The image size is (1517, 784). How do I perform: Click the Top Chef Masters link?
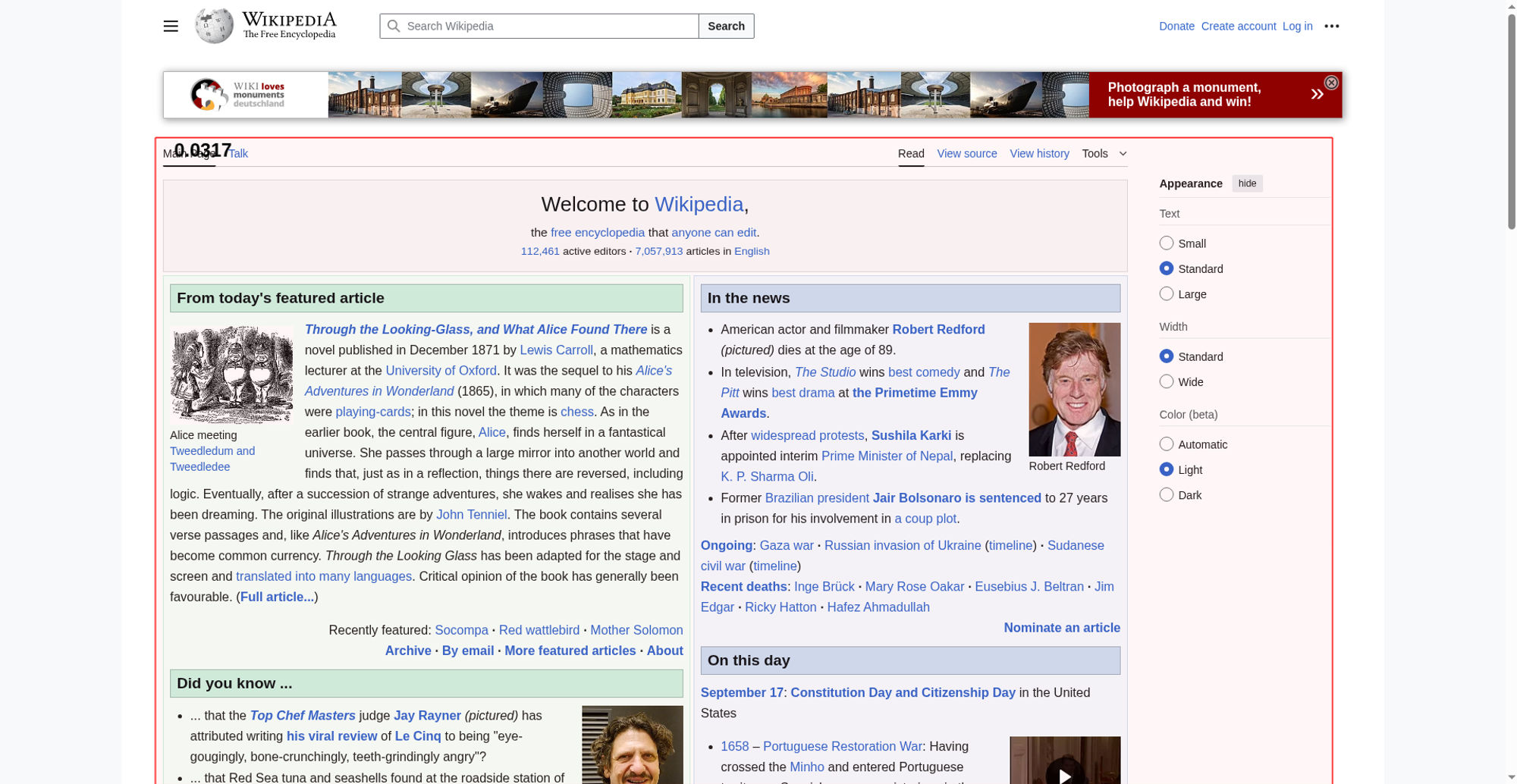pos(303,716)
